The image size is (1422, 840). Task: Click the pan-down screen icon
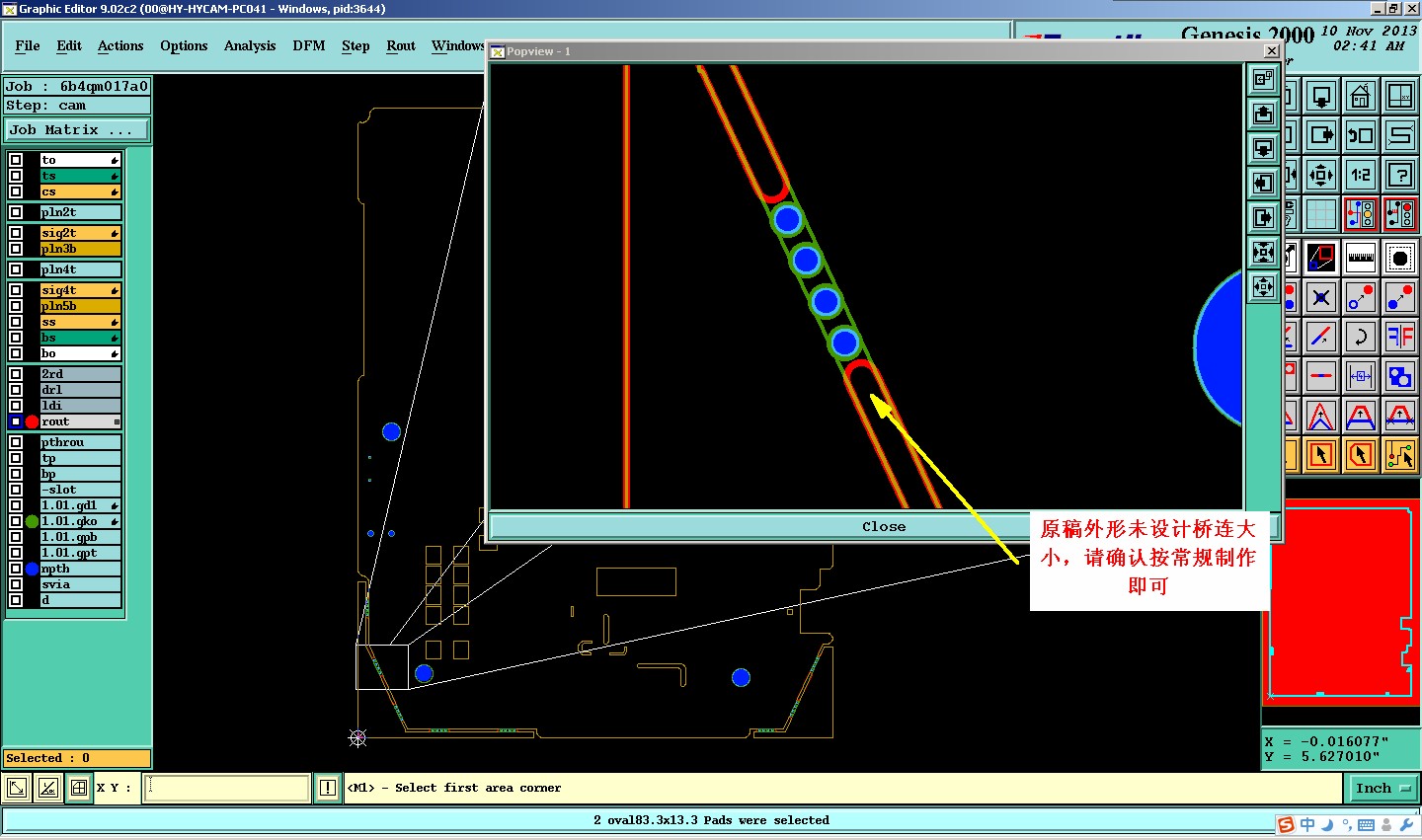[1321, 97]
